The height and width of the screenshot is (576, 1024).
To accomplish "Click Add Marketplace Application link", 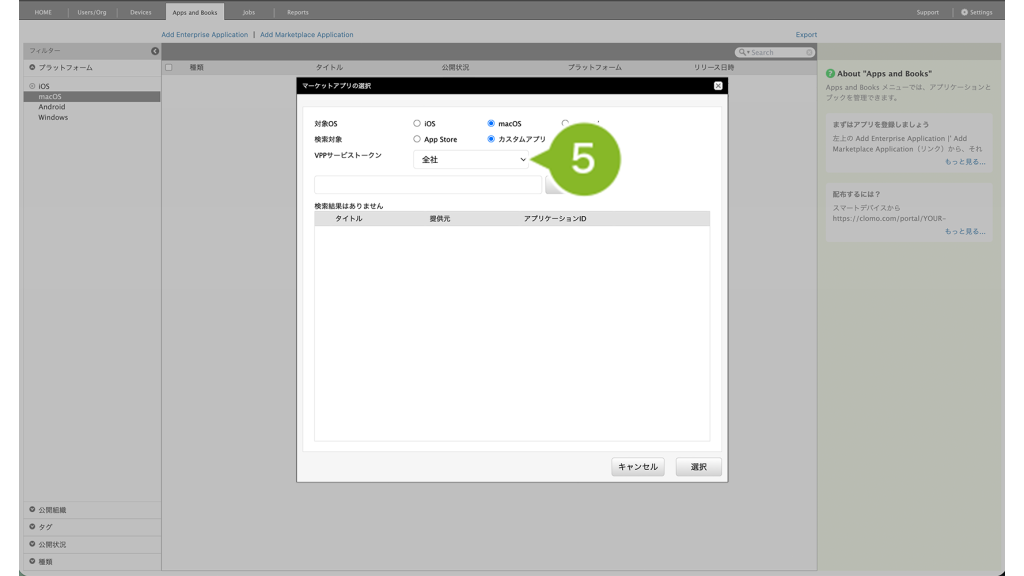I will tap(307, 35).
